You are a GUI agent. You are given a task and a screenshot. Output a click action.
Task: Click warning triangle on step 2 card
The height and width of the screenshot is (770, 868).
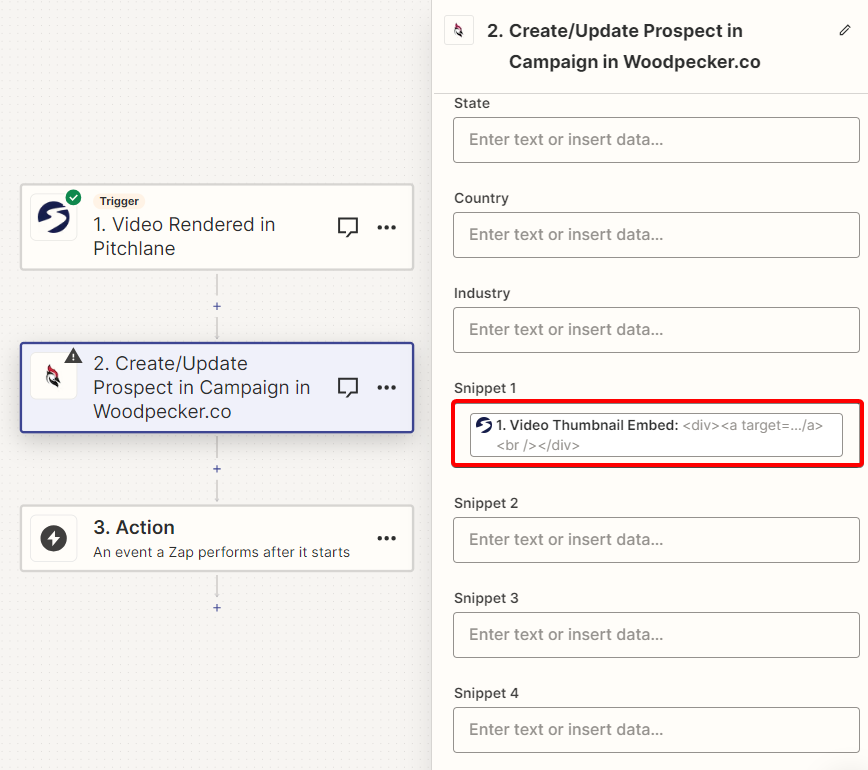pos(73,356)
